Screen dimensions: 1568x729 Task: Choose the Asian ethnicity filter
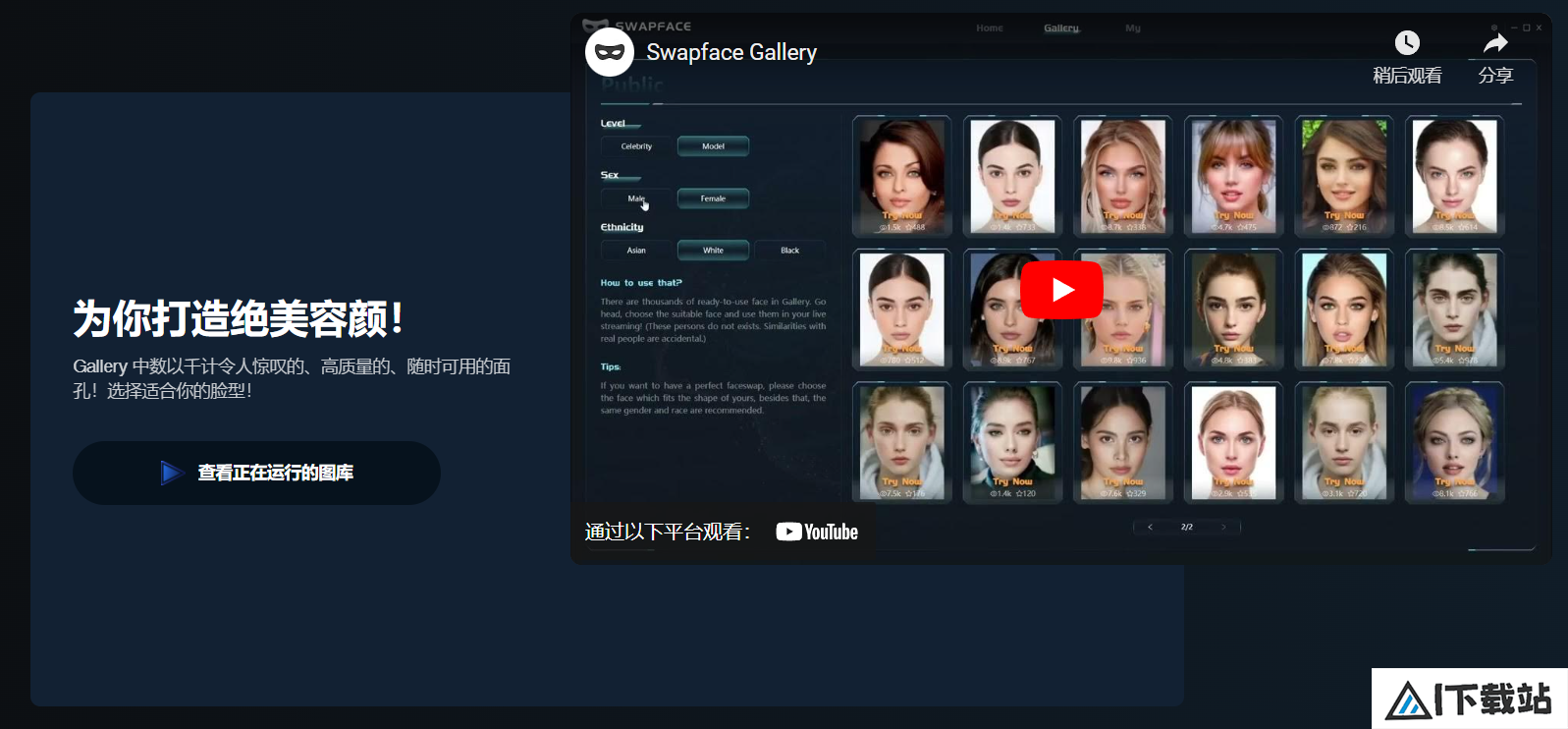636,251
